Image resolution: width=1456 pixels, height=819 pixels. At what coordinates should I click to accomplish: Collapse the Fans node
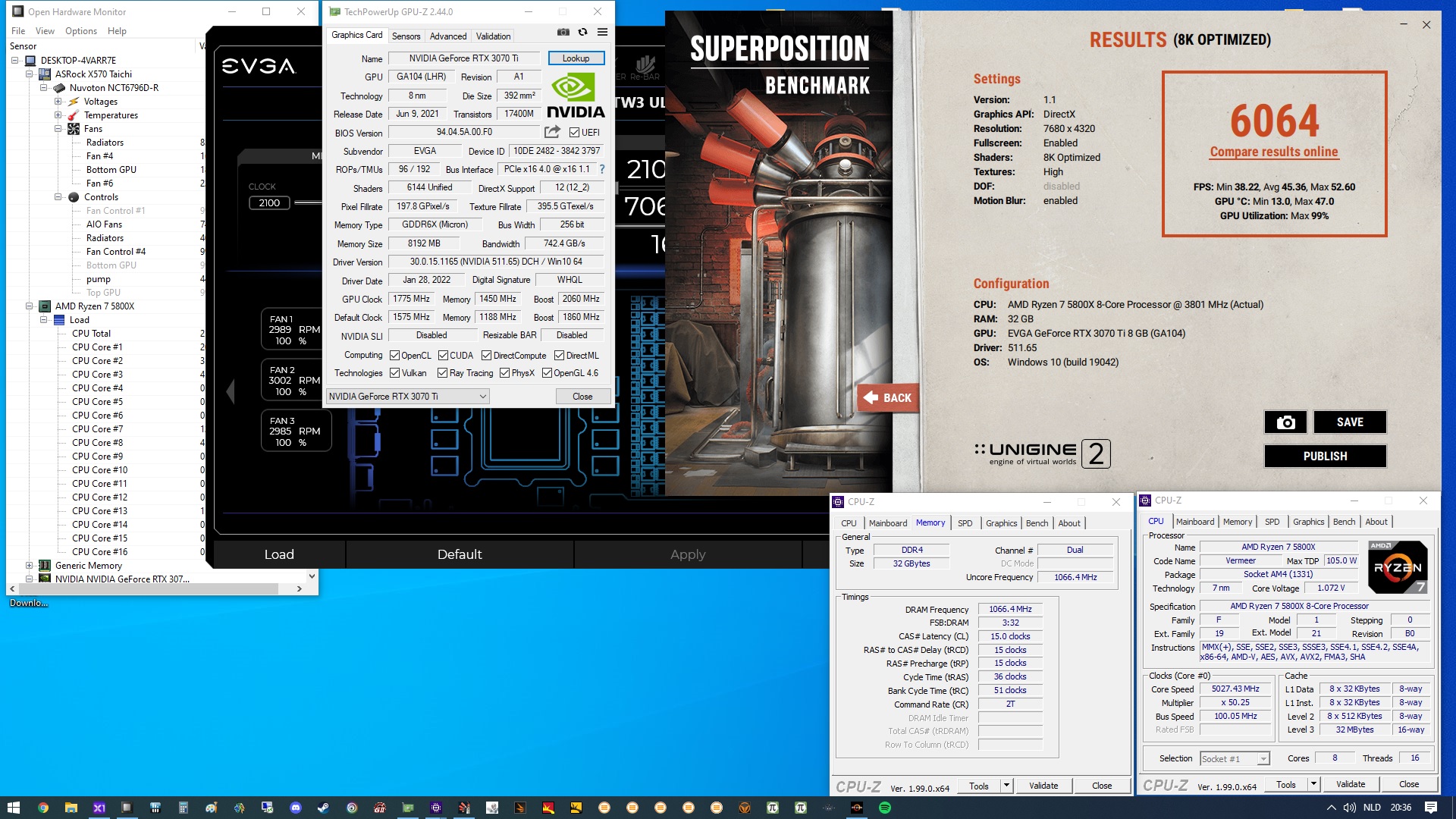58,129
